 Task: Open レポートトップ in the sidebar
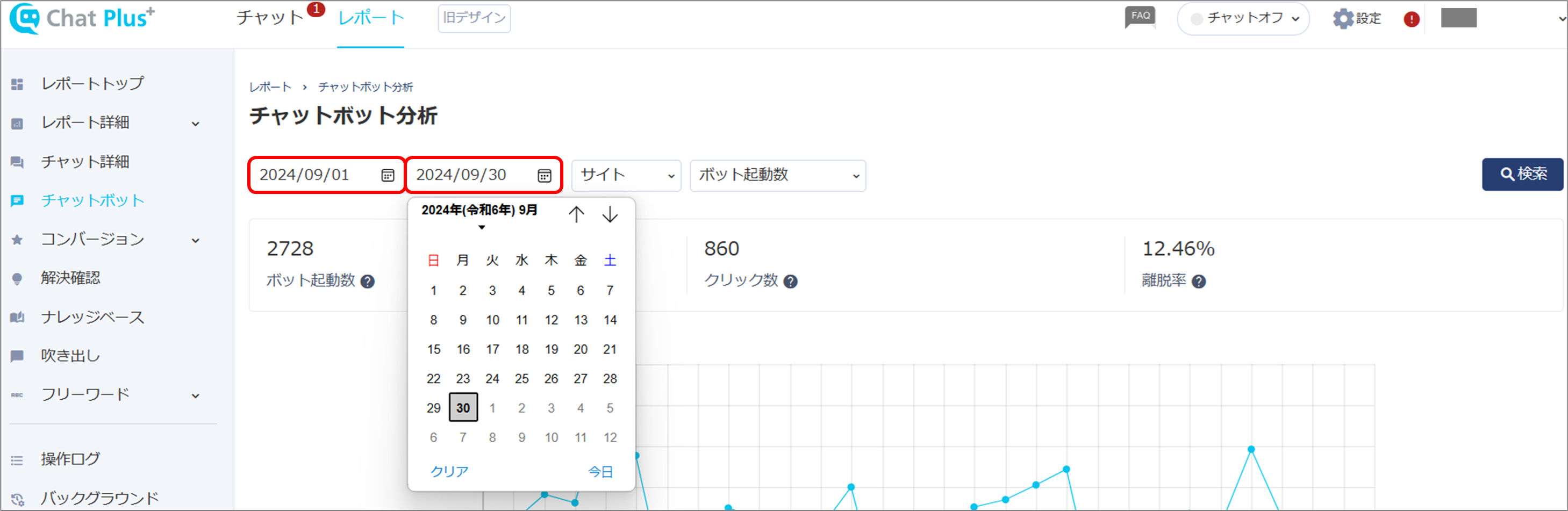point(92,83)
